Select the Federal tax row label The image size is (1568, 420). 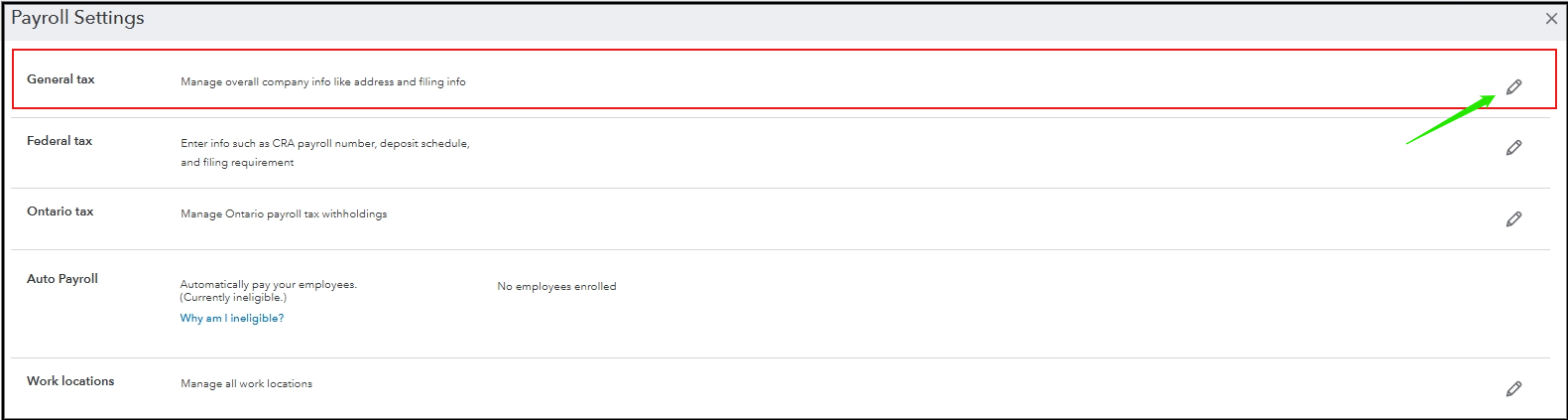pyautogui.click(x=60, y=141)
